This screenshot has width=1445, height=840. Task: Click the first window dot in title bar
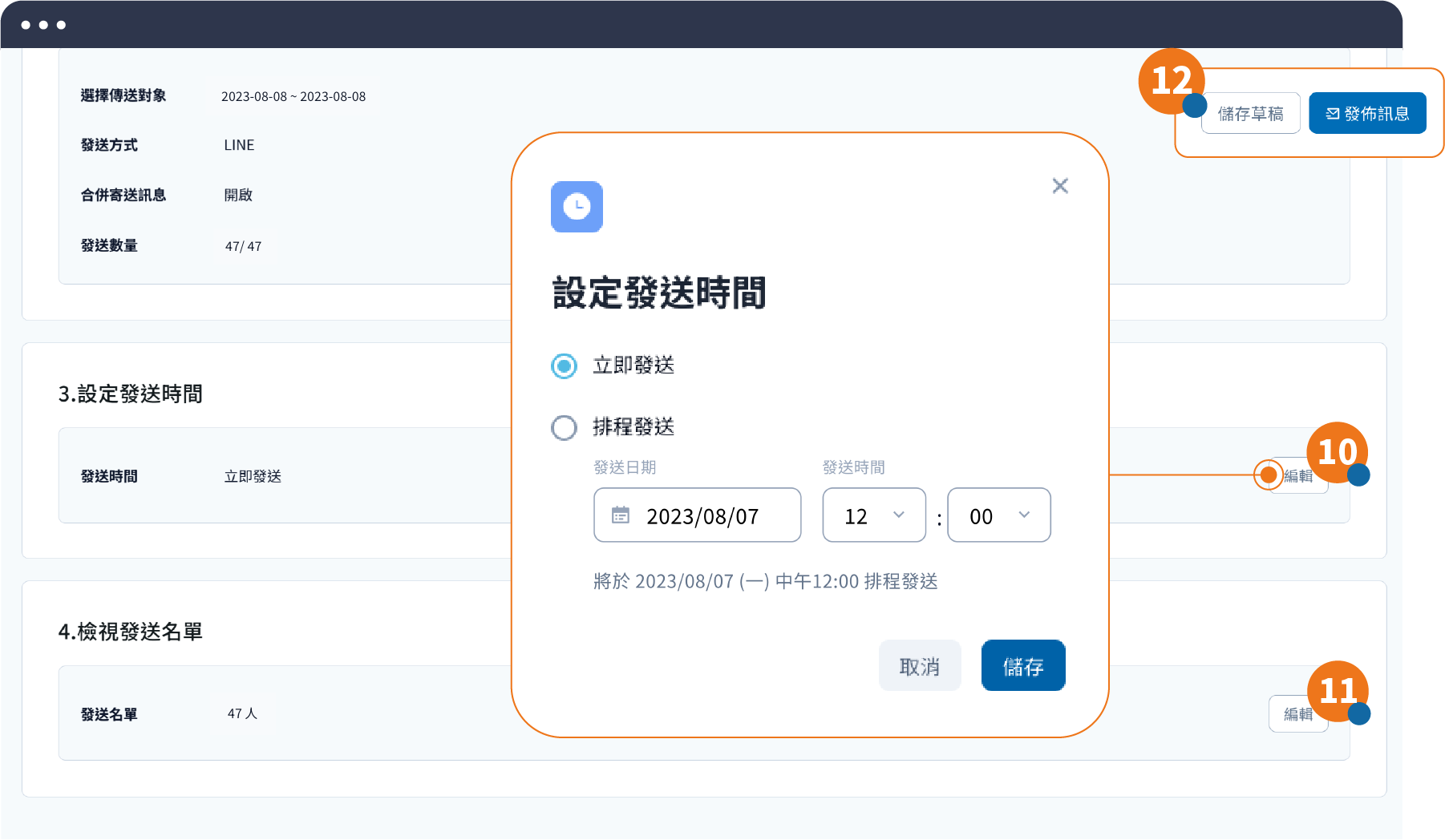pos(26,25)
